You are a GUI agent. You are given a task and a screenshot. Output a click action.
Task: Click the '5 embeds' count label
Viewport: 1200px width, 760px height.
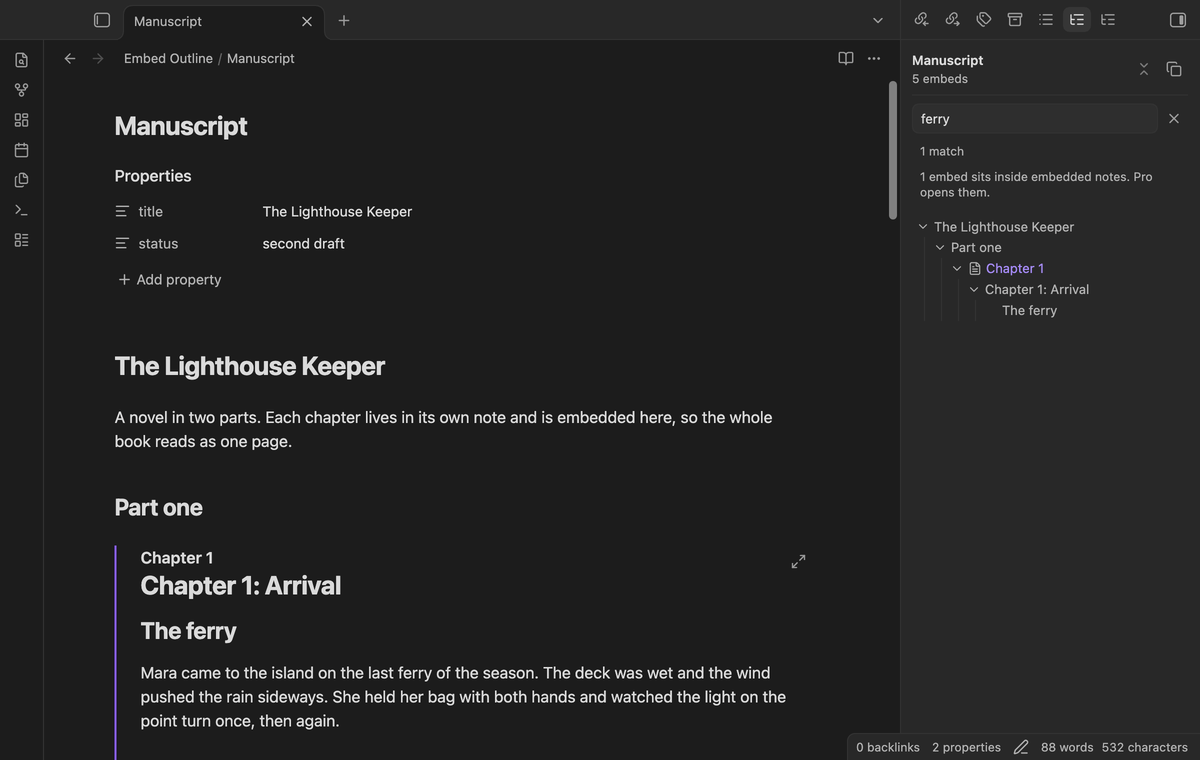940,79
